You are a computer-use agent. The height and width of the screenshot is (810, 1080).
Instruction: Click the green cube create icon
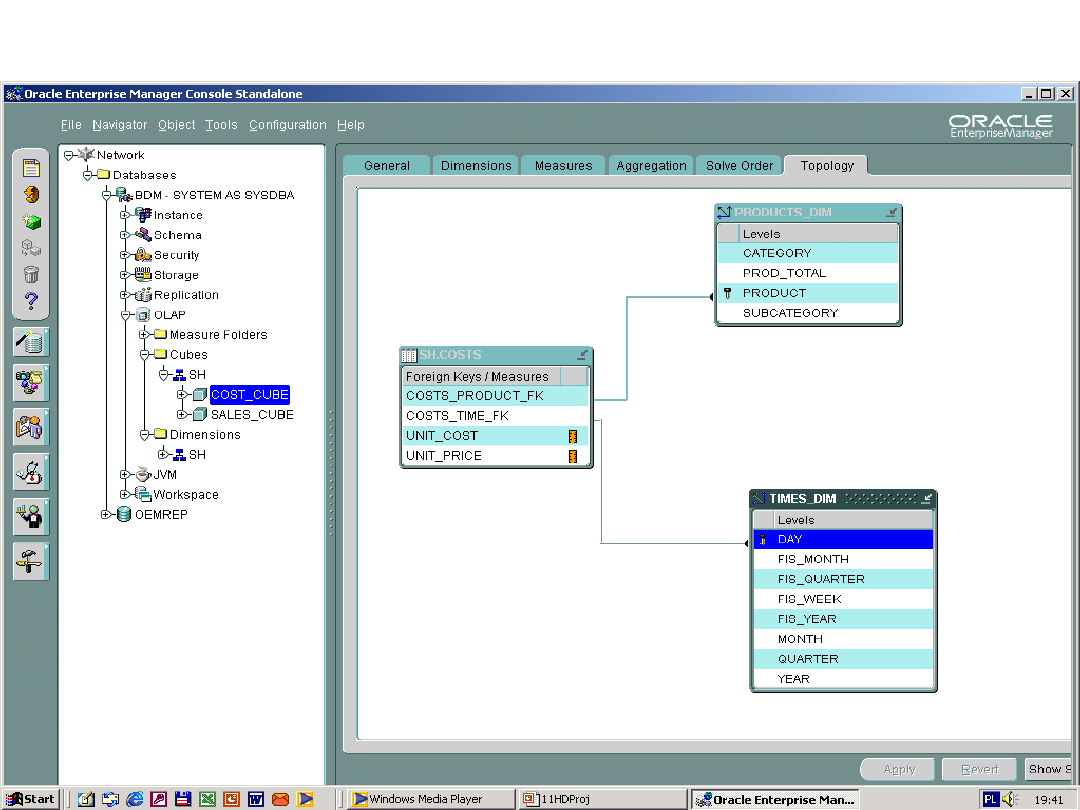tap(31, 221)
